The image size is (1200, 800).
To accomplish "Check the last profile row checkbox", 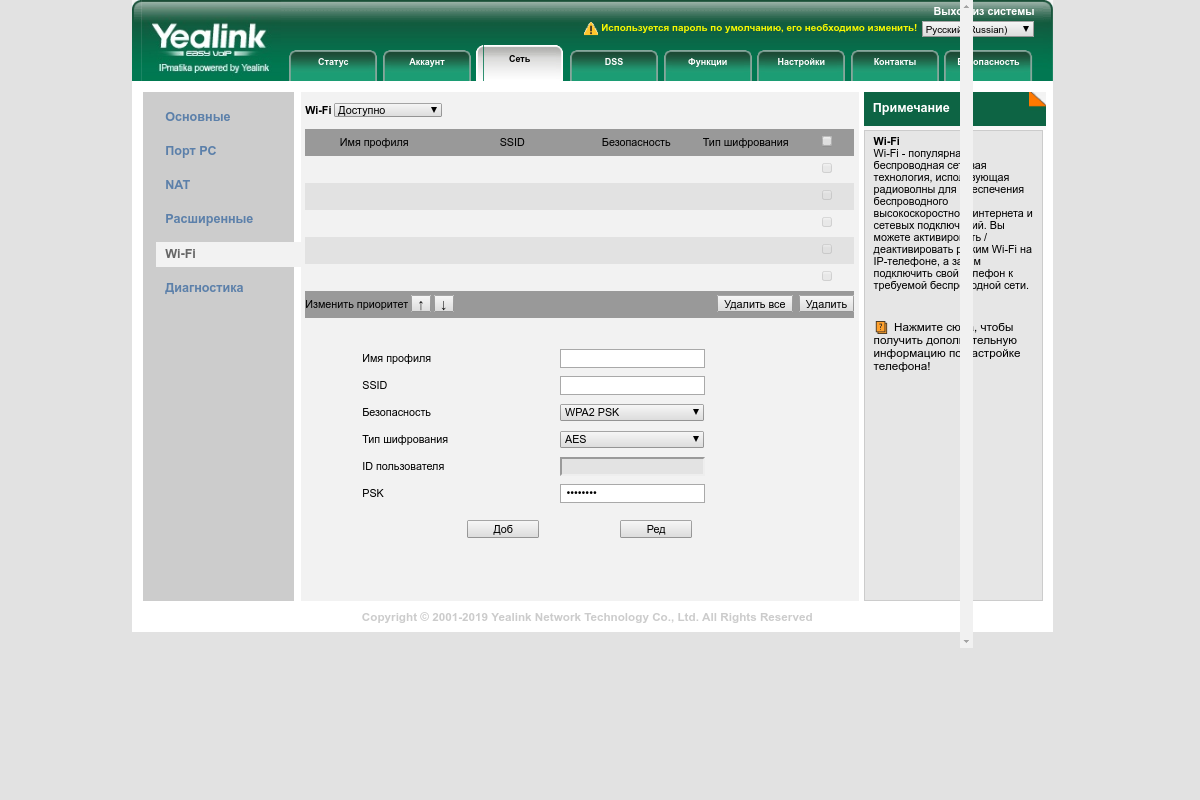I will (x=827, y=276).
